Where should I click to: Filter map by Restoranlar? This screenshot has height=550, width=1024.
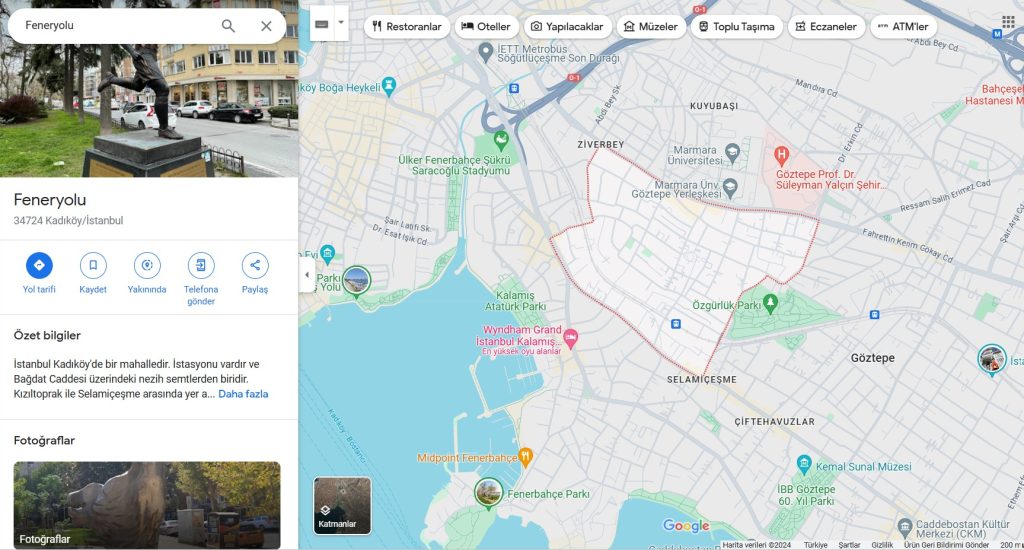click(x=407, y=27)
